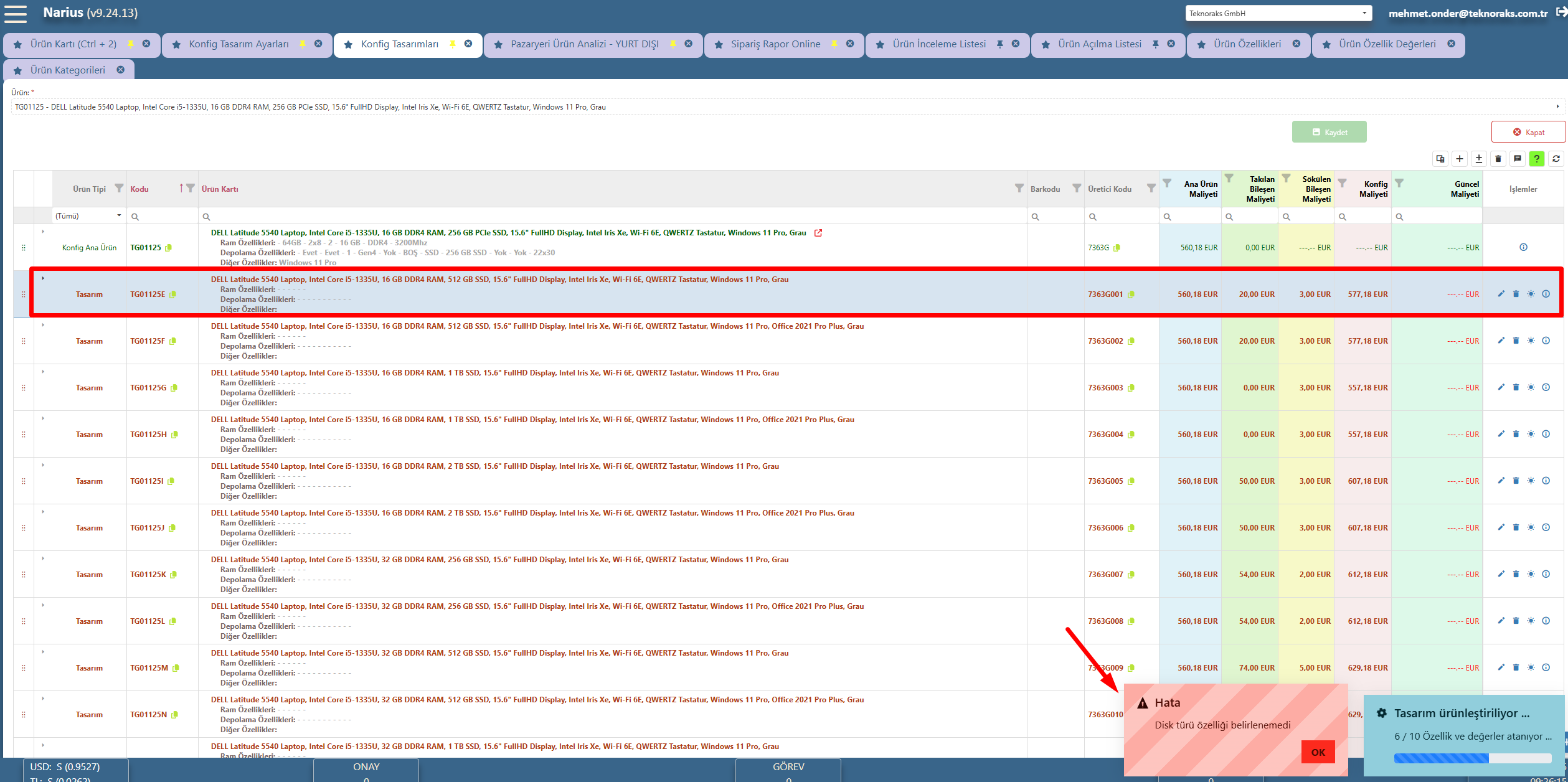The width and height of the screenshot is (1568, 782).
Task: Click delete trash icon for TG01125G row
Action: [x=1516, y=387]
